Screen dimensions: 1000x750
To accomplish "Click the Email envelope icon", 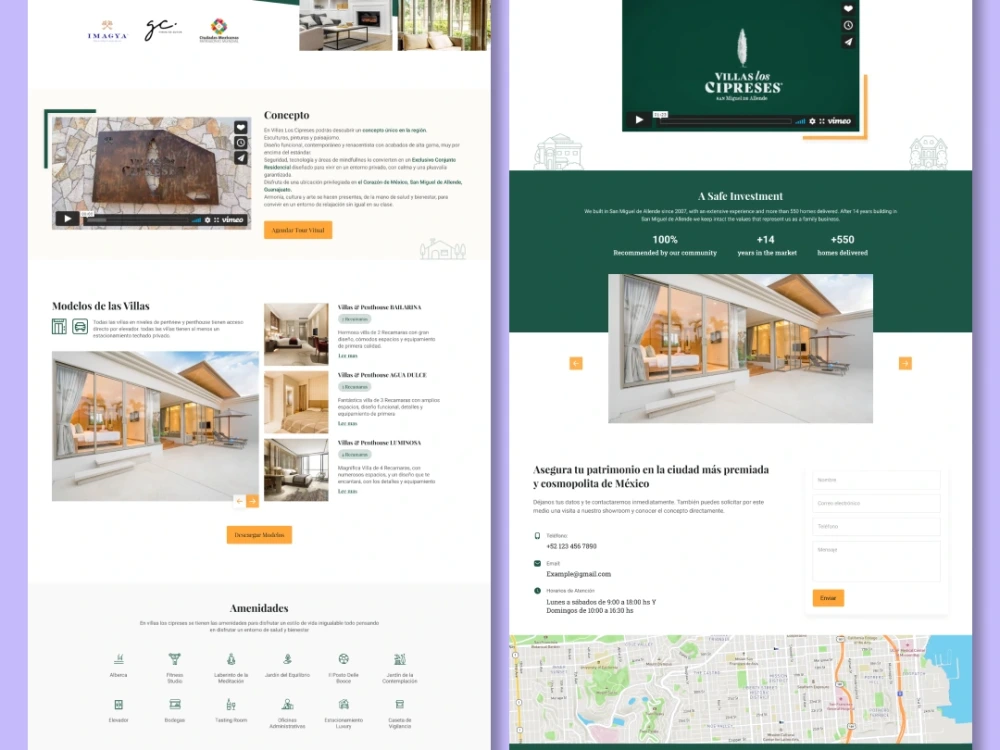I will click(537, 564).
